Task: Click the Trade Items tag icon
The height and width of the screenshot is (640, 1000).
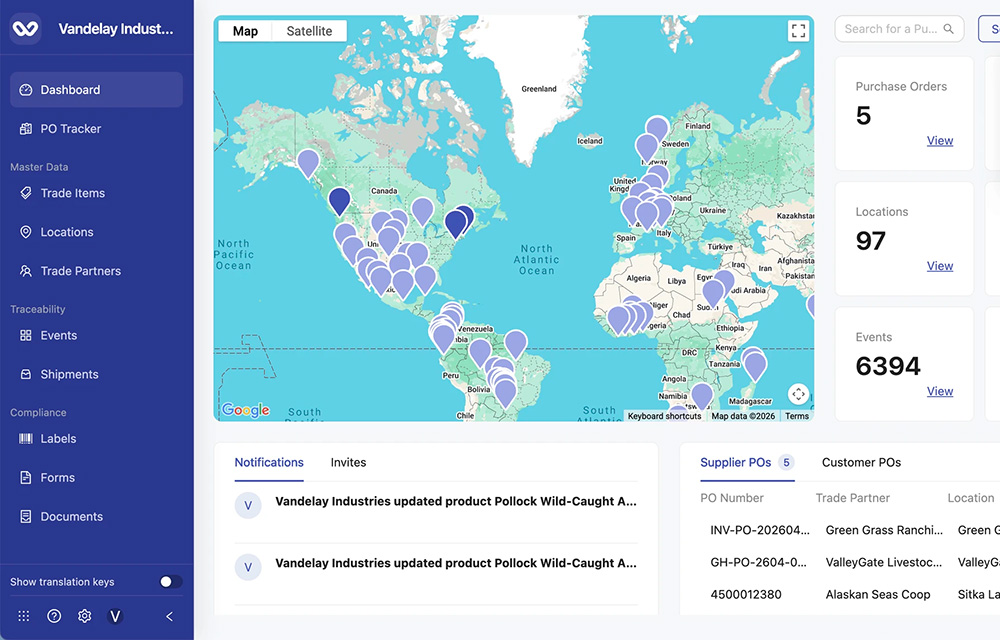Action: (x=26, y=193)
